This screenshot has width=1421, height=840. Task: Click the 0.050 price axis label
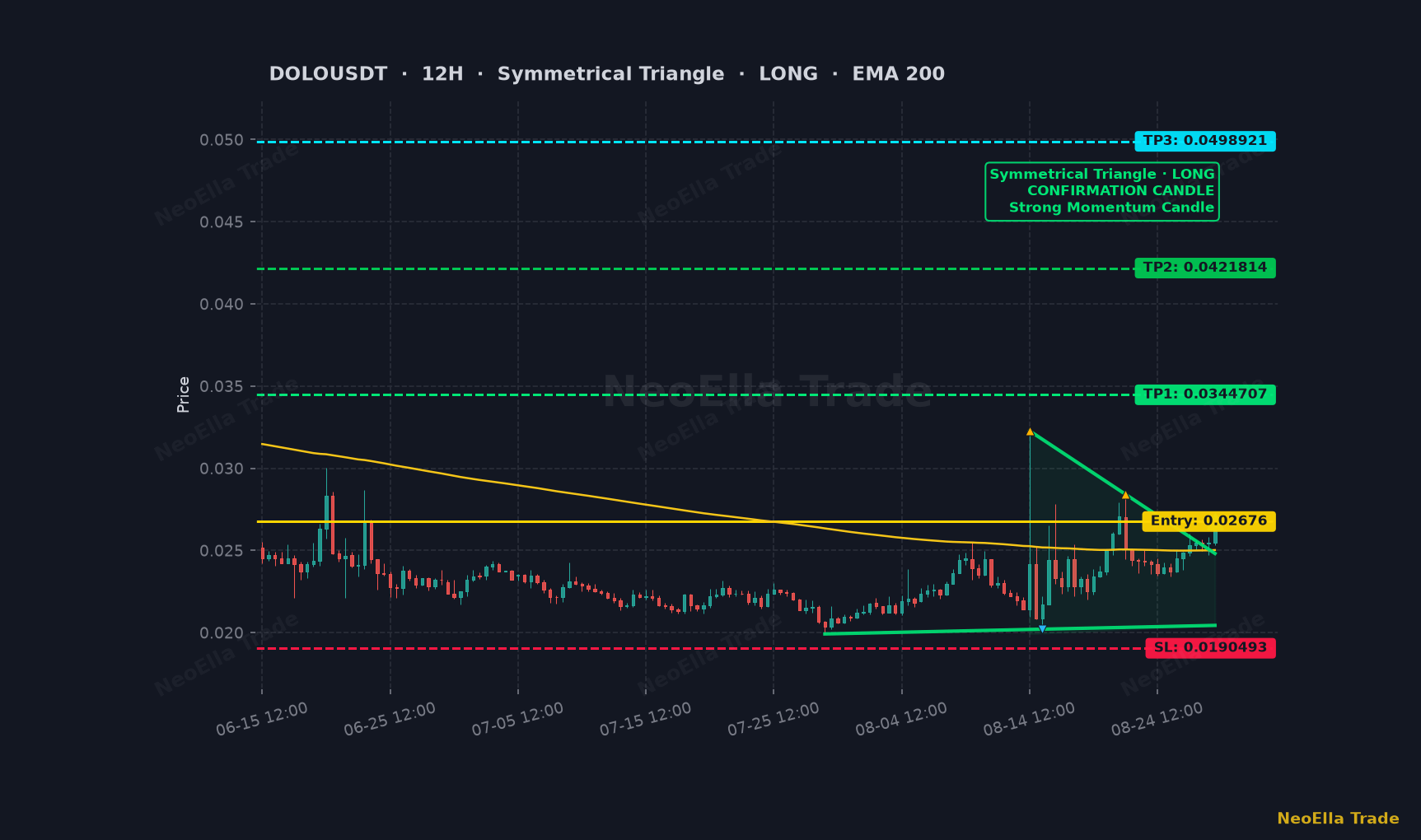pos(222,140)
